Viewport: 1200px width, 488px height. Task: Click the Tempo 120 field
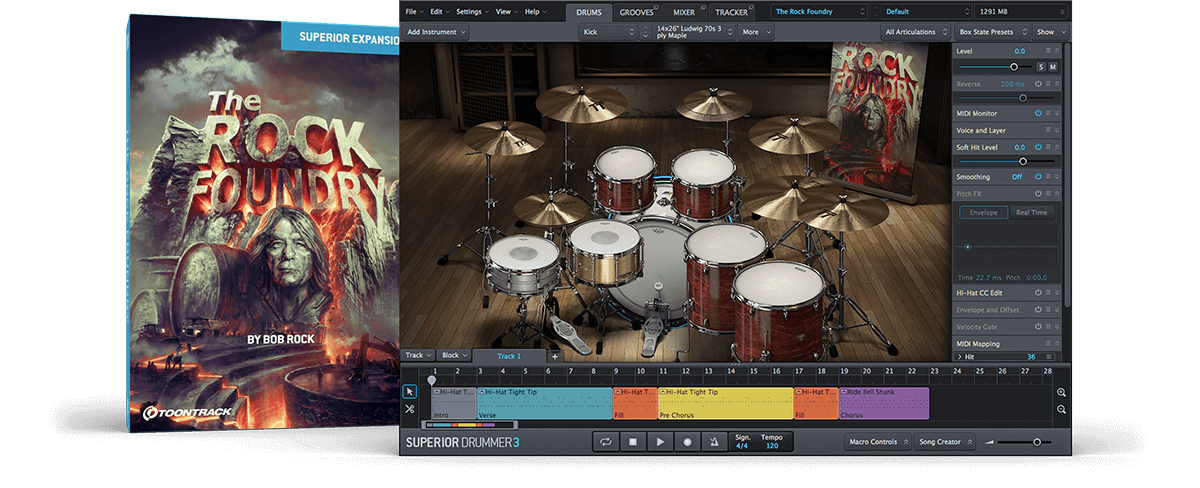[x=772, y=441]
